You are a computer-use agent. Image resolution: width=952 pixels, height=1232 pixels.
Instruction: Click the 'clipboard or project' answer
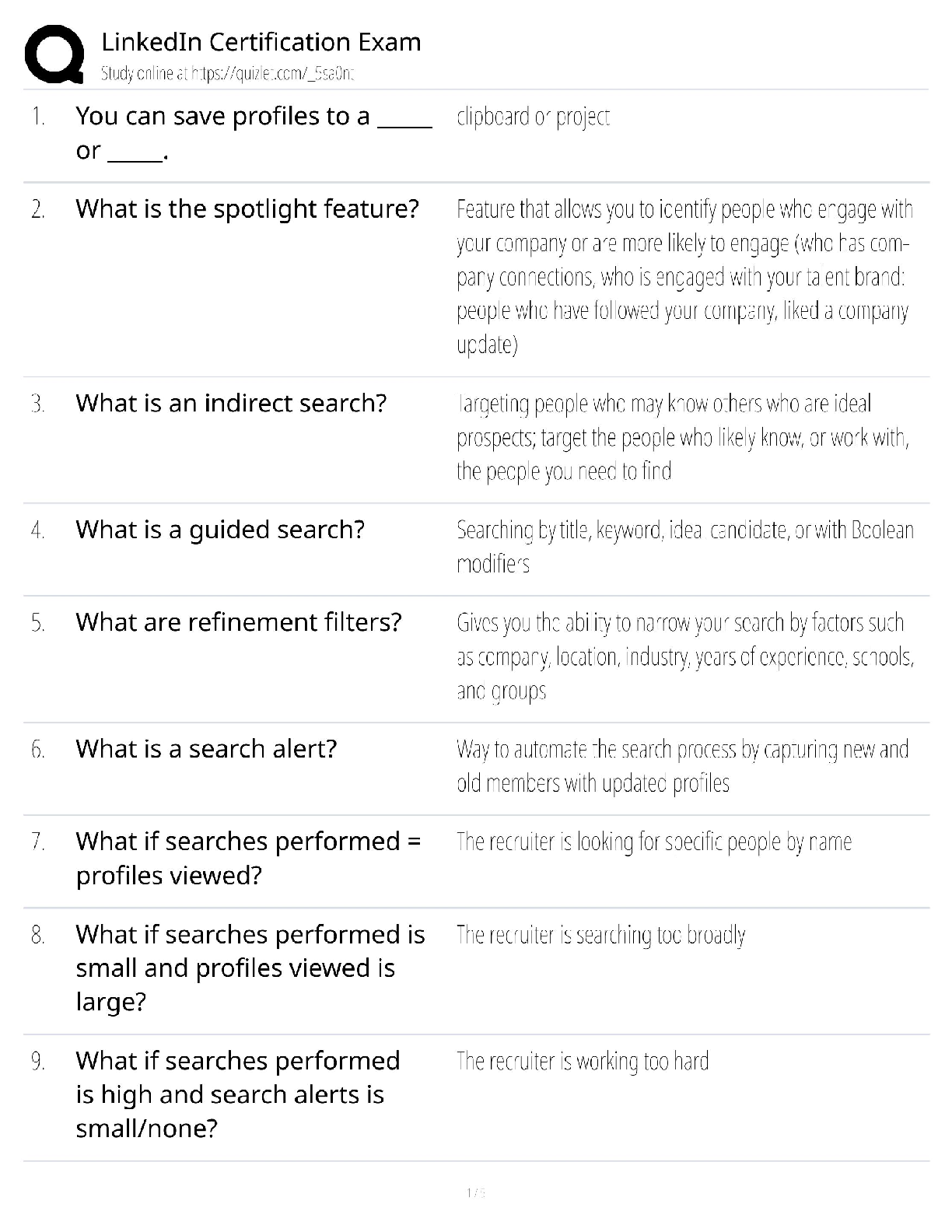533,117
